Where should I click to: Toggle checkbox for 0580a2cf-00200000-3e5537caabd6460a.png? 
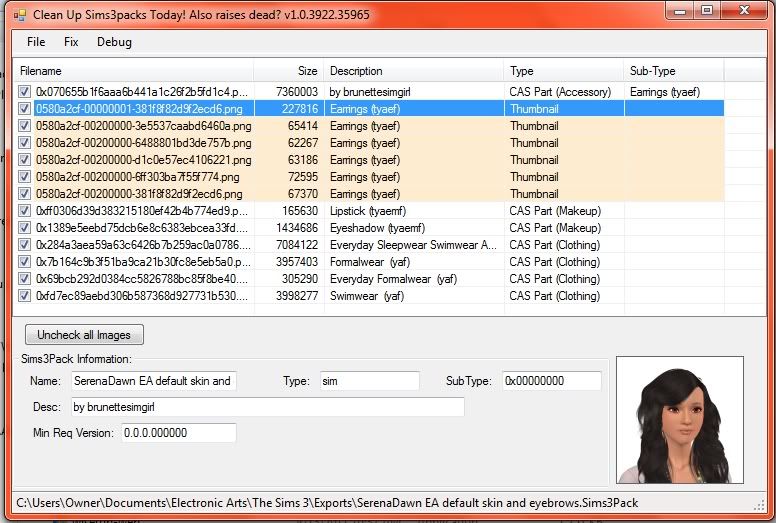click(x=24, y=126)
